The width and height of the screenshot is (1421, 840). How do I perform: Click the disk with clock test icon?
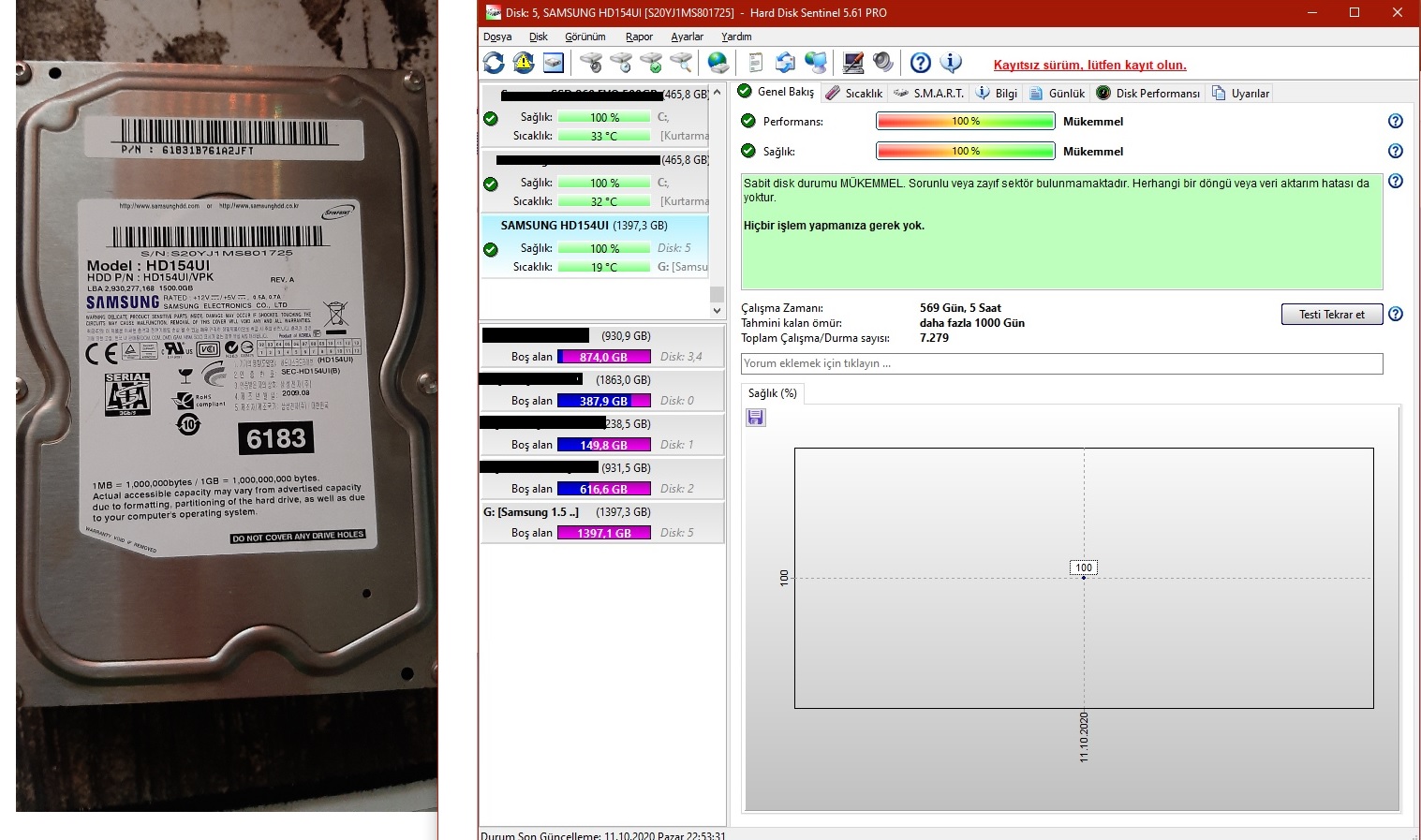pos(621,63)
